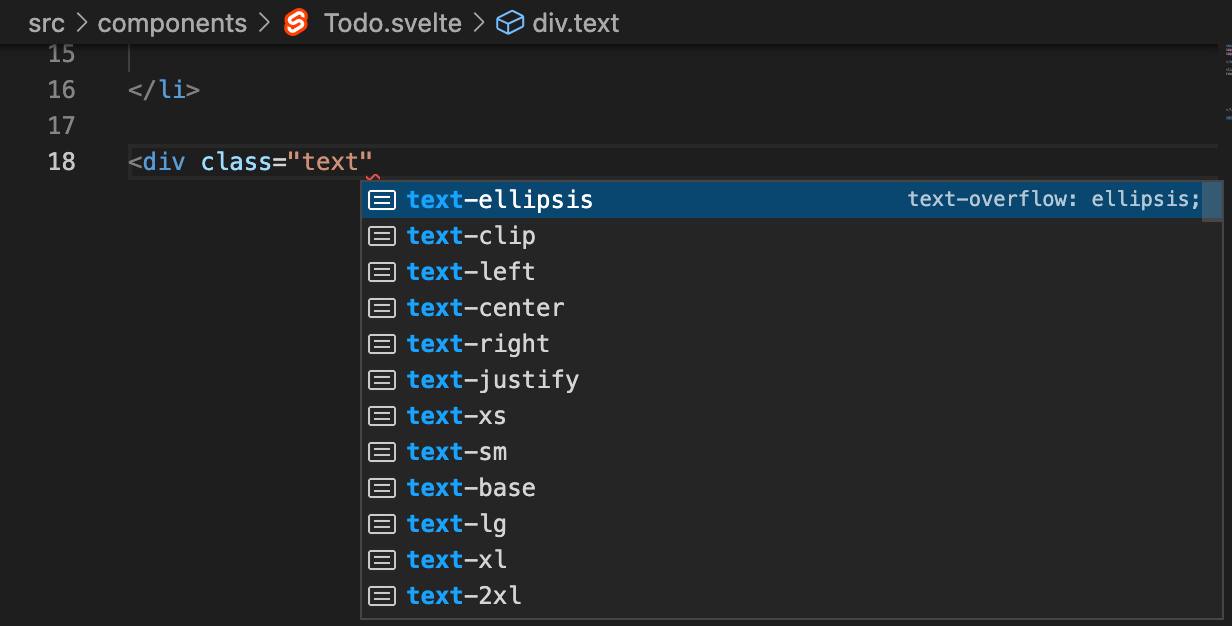Click the snippet icon beside text-ellipsis
The height and width of the screenshot is (626, 1232).
coord(382,200)
